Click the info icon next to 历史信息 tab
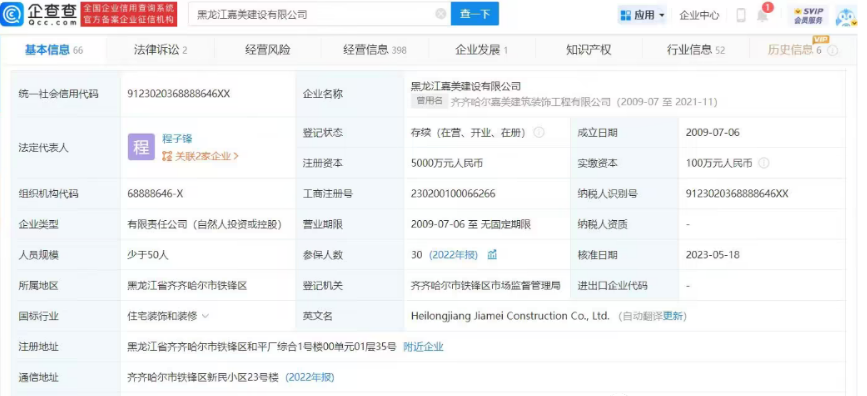867x396 pixels. 833,50
